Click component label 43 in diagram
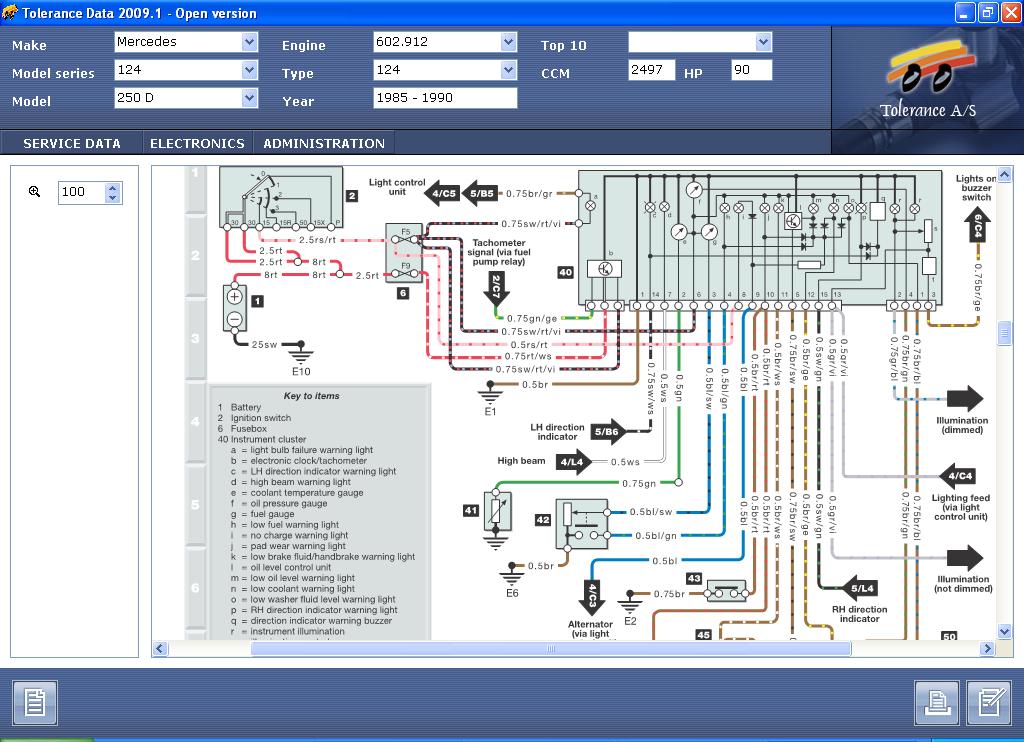Viewport: 1024px width, 742px height. [x=694, y=579]
